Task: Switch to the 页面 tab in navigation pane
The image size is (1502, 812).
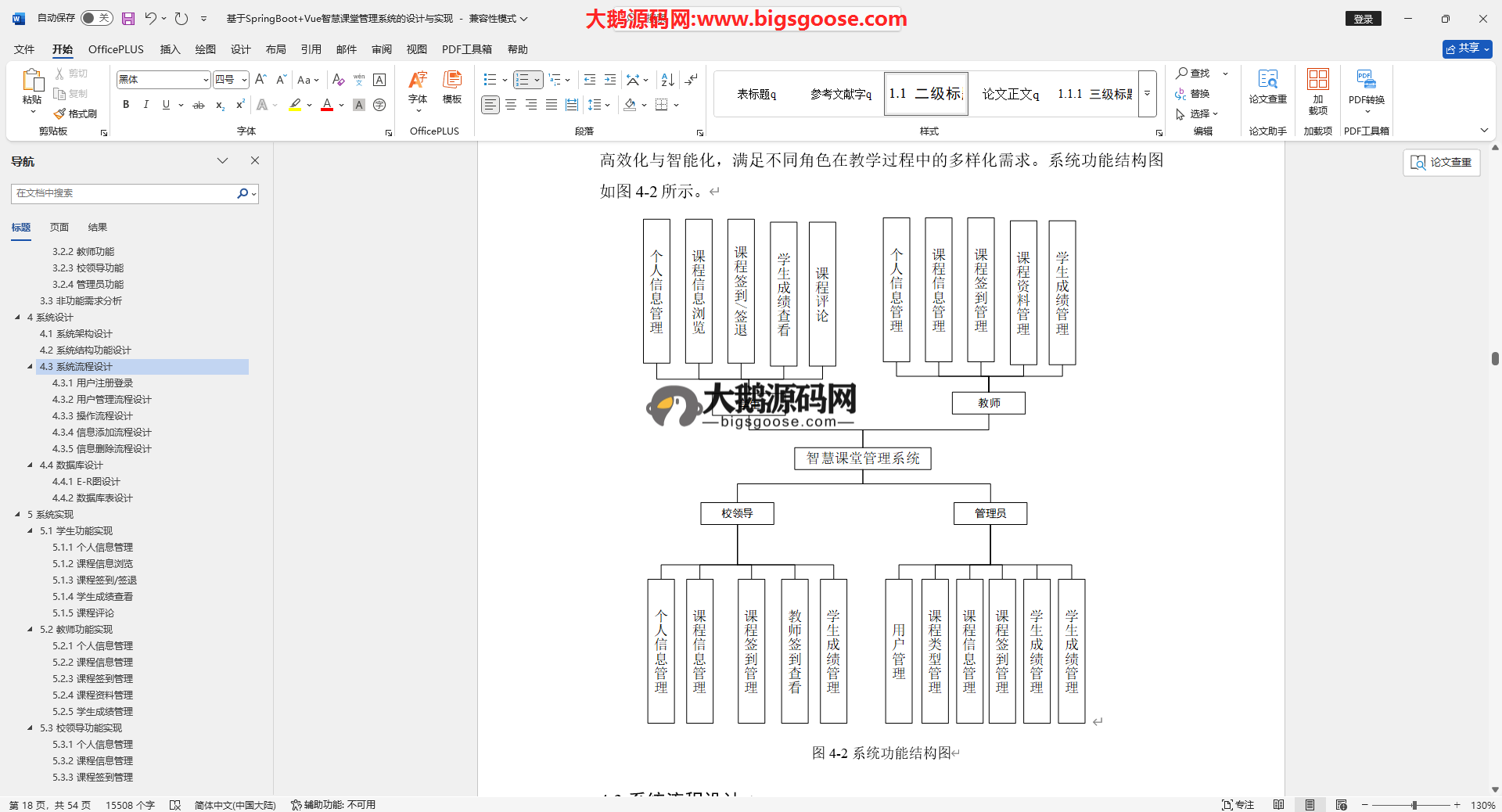Action: [x=59, y=228]
